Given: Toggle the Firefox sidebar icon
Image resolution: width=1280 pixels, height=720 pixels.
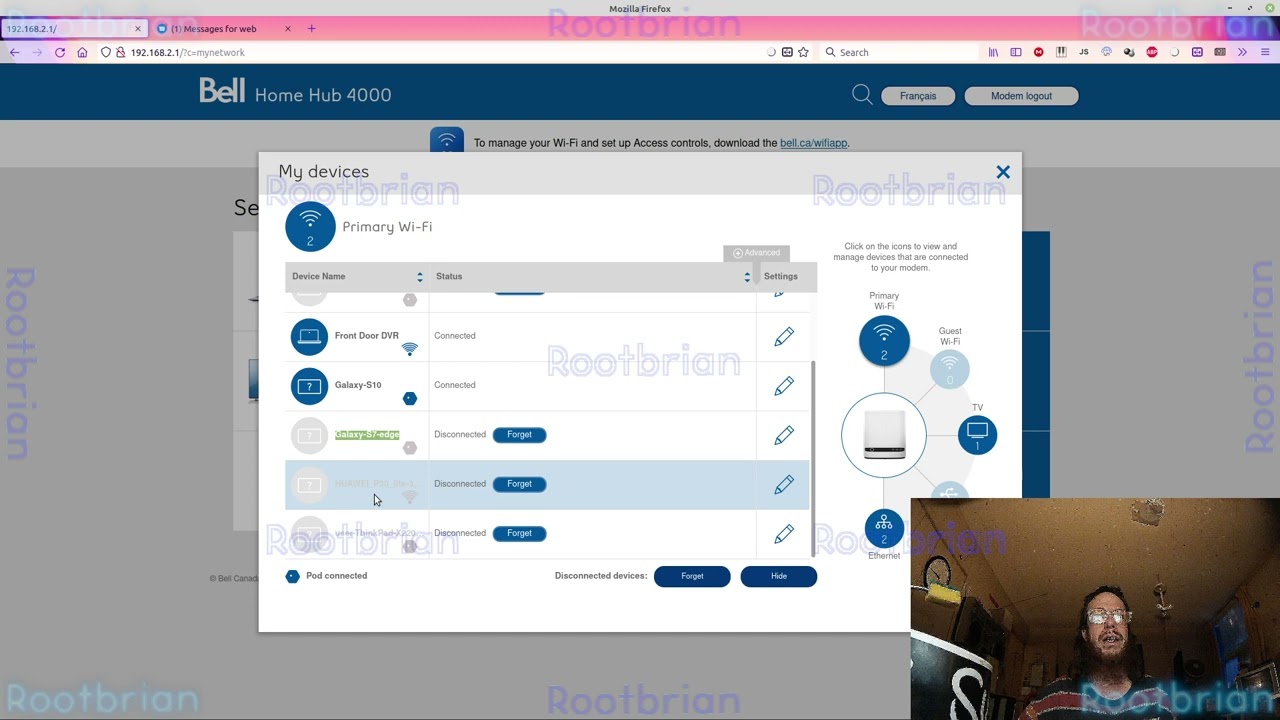Looking at the screenshot, I should [x=1016, y=52].
